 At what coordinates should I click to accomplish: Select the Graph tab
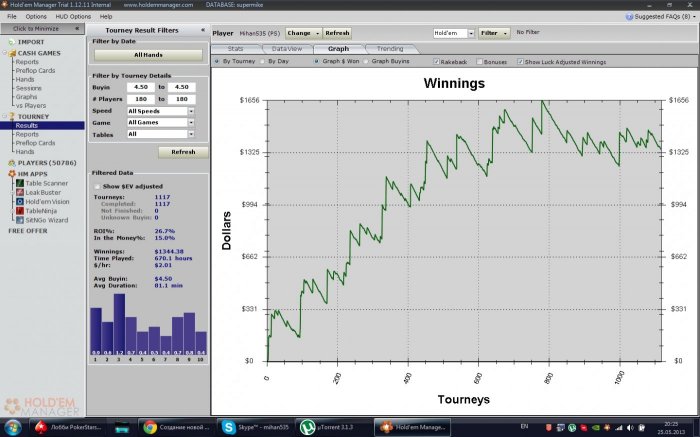[338, 49]
